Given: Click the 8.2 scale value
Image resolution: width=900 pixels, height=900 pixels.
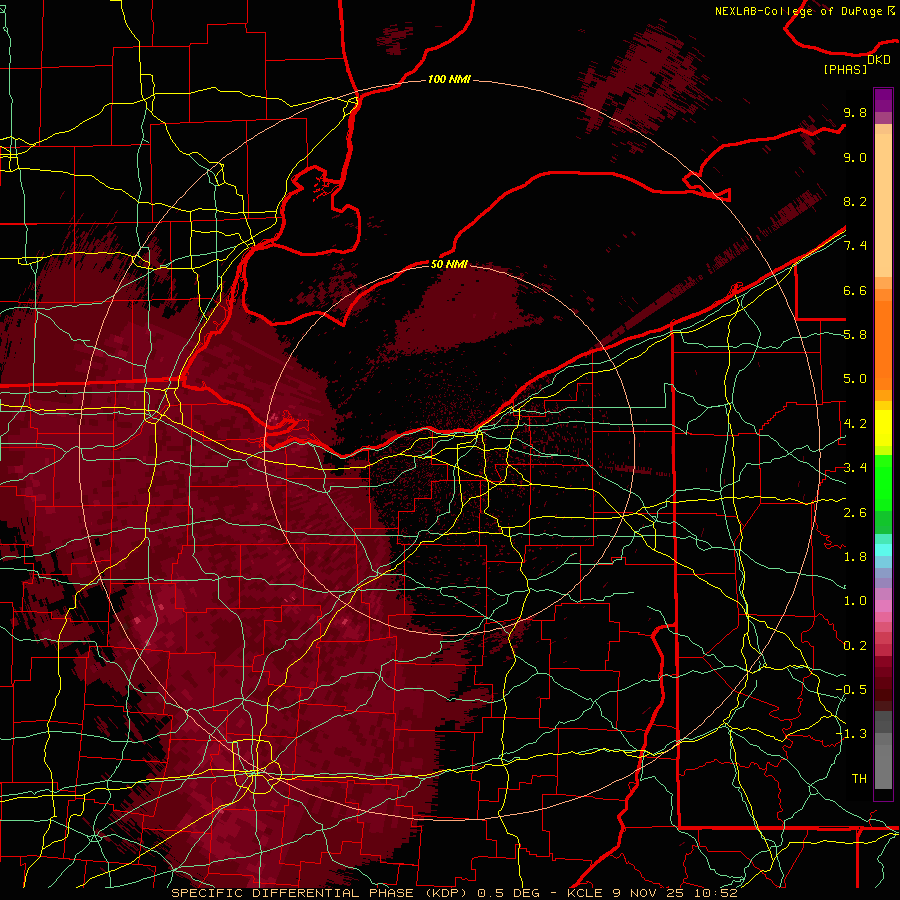Looking at the screenshot, I should [x=855, y=201].
